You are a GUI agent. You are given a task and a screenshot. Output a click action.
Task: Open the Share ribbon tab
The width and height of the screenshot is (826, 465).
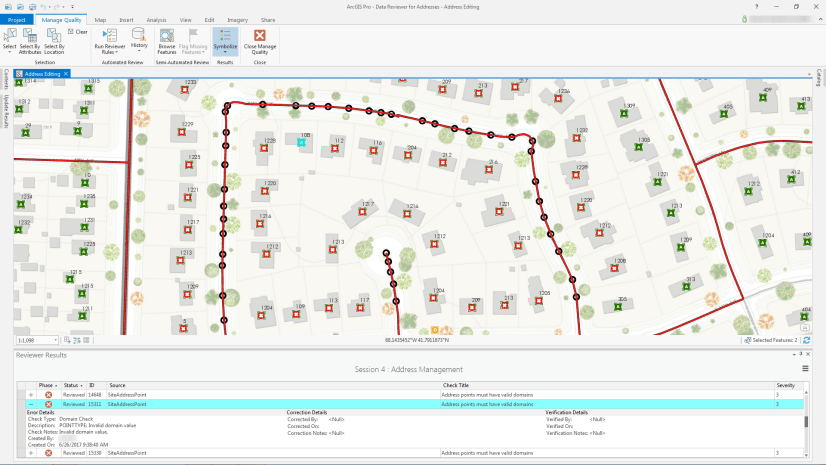coord(268,20)
